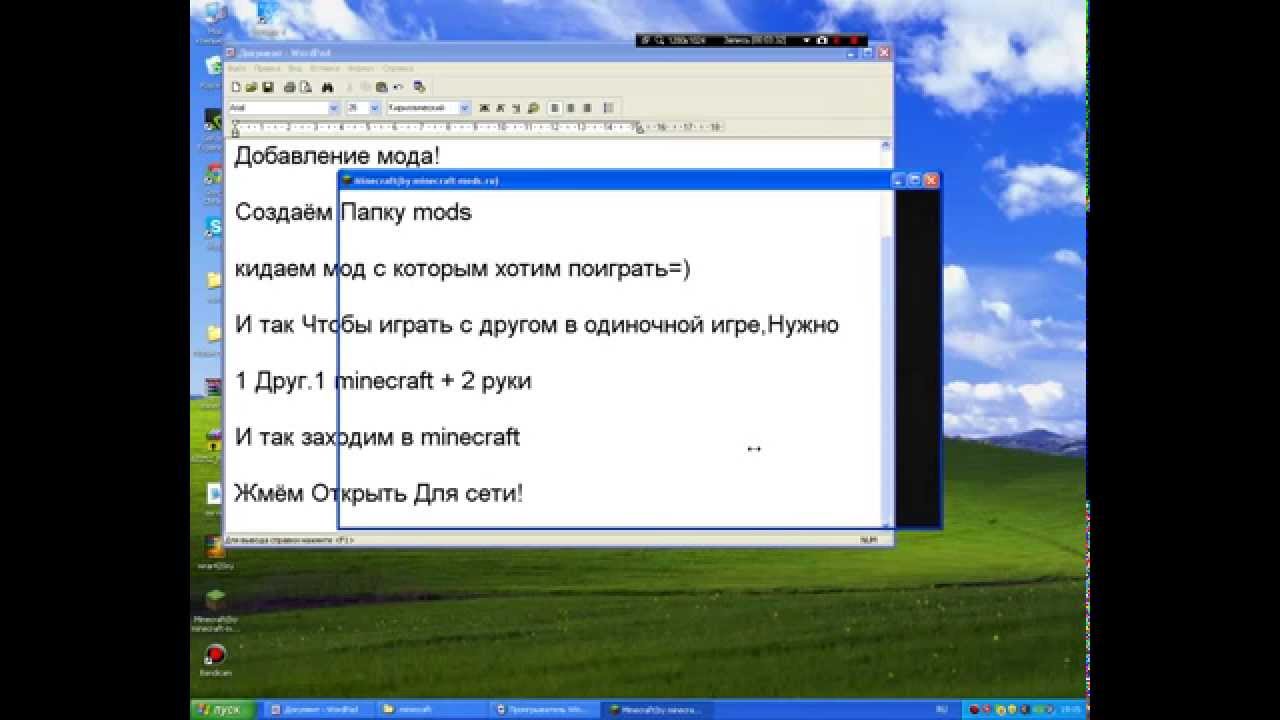Click the text line '1 Друг.1 minecraft + 2 руки'
Screen dimensions: 1280x720
coord(383,381)
